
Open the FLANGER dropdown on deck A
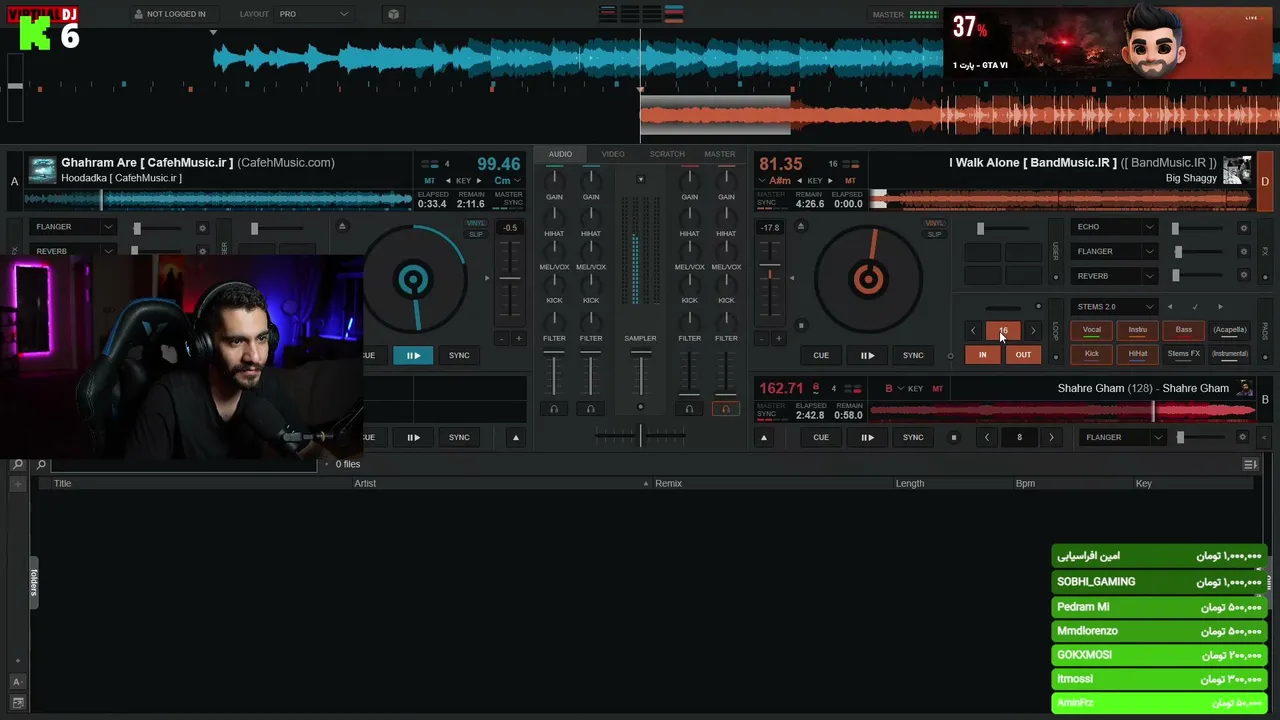click(x=73, y=227)
